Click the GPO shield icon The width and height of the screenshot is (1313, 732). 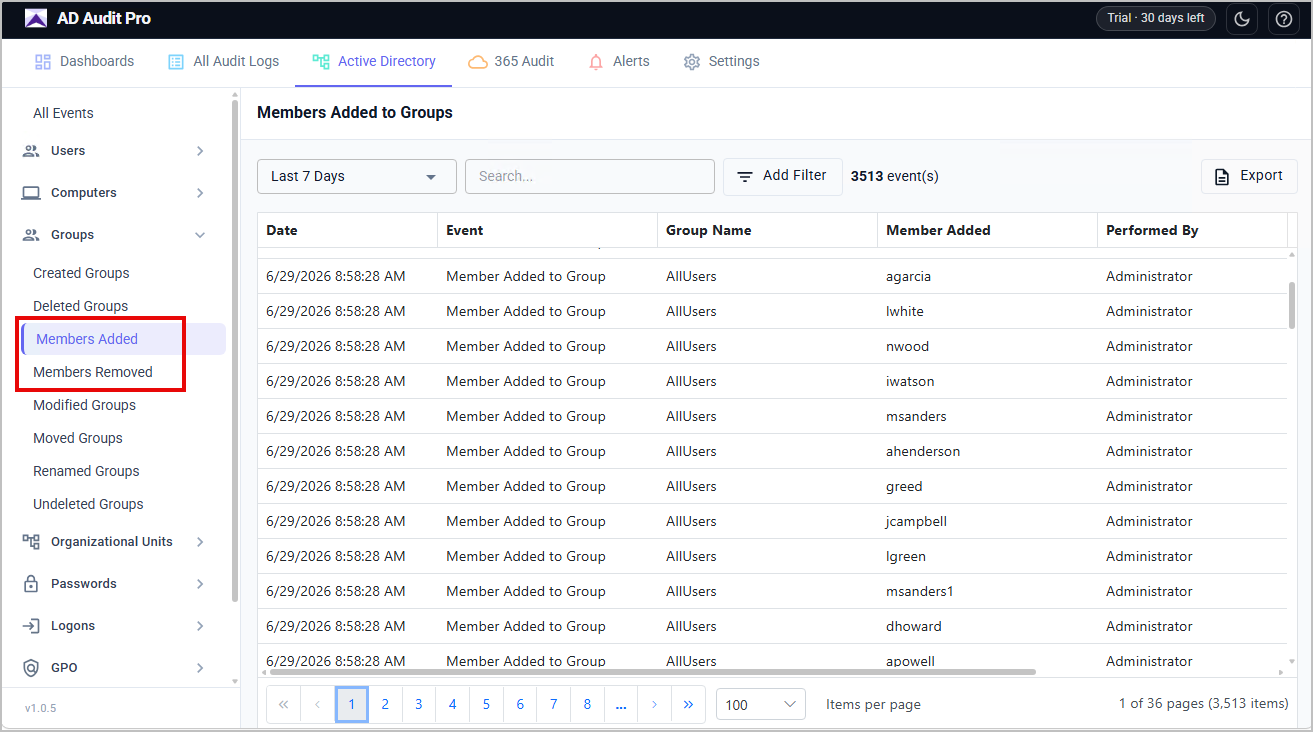pos(31,668)
